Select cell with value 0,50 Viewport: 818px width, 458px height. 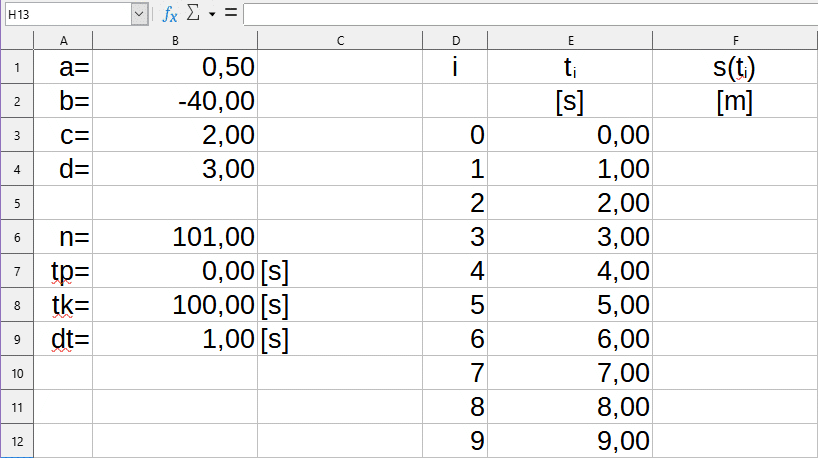tap(175, 68)
